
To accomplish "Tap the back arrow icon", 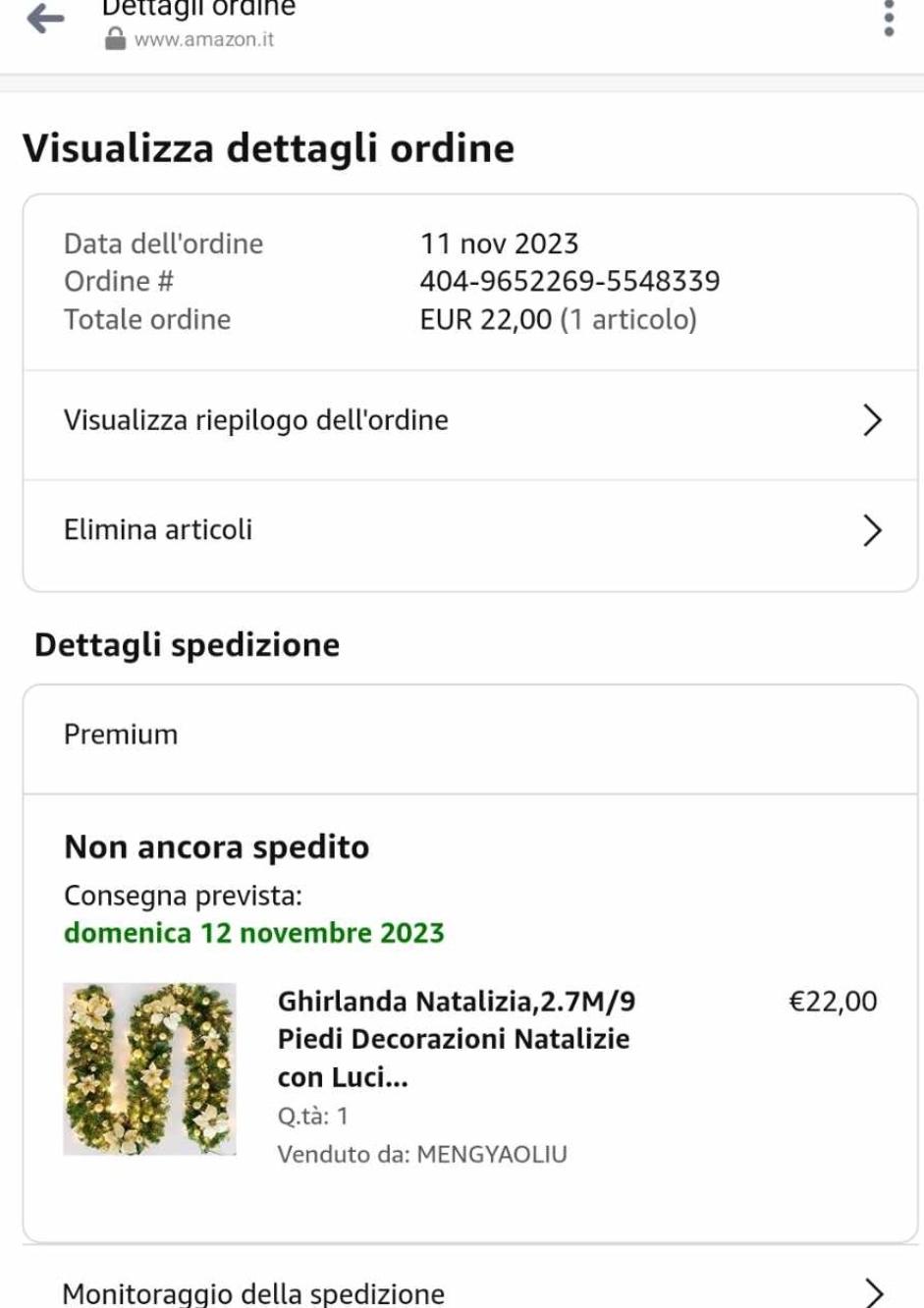I will [x=45, y=18].
